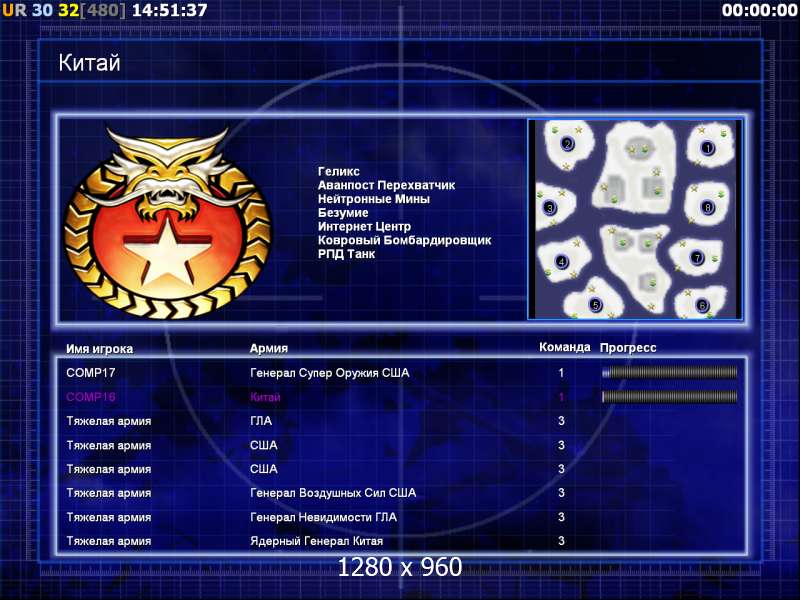Click team number 1 in COMP17 row
The width and height of the screenshot is (800, 600).
tap(561, 373)
